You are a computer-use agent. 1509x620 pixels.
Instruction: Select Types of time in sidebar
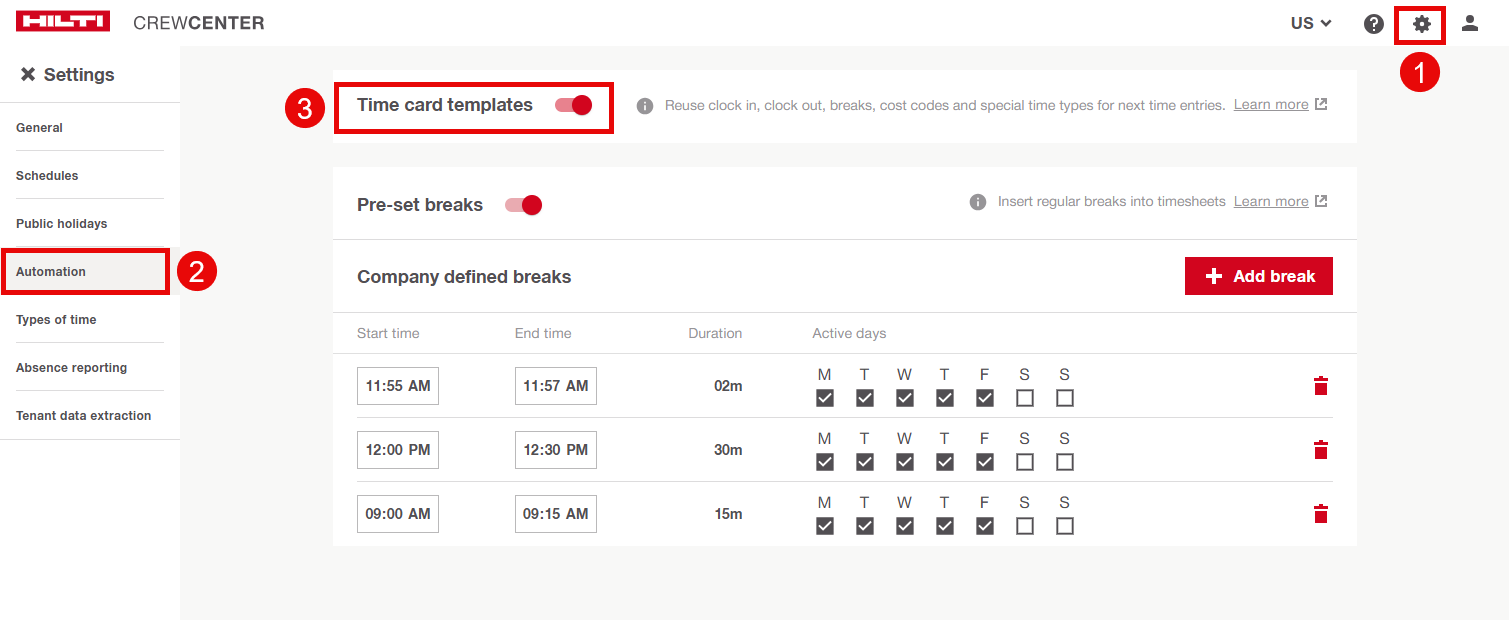(x=56, y=320)
